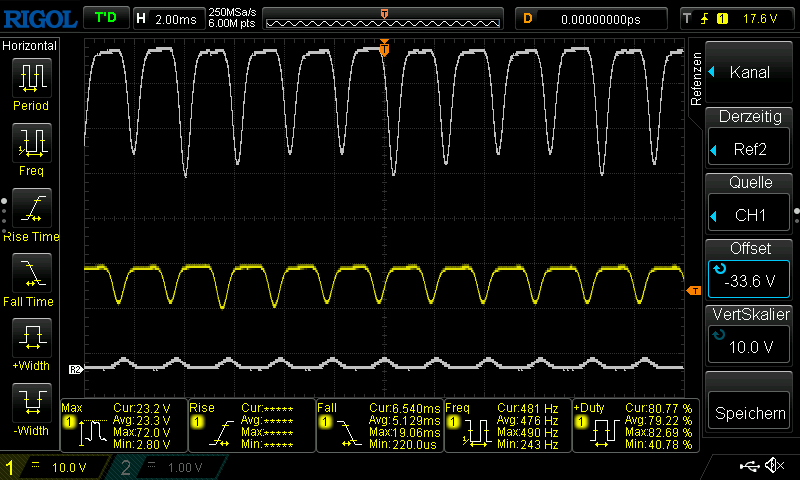The image size is (800, 480).
Task: Choose the Rise Time measurement icon
Action: coord(31,208)
